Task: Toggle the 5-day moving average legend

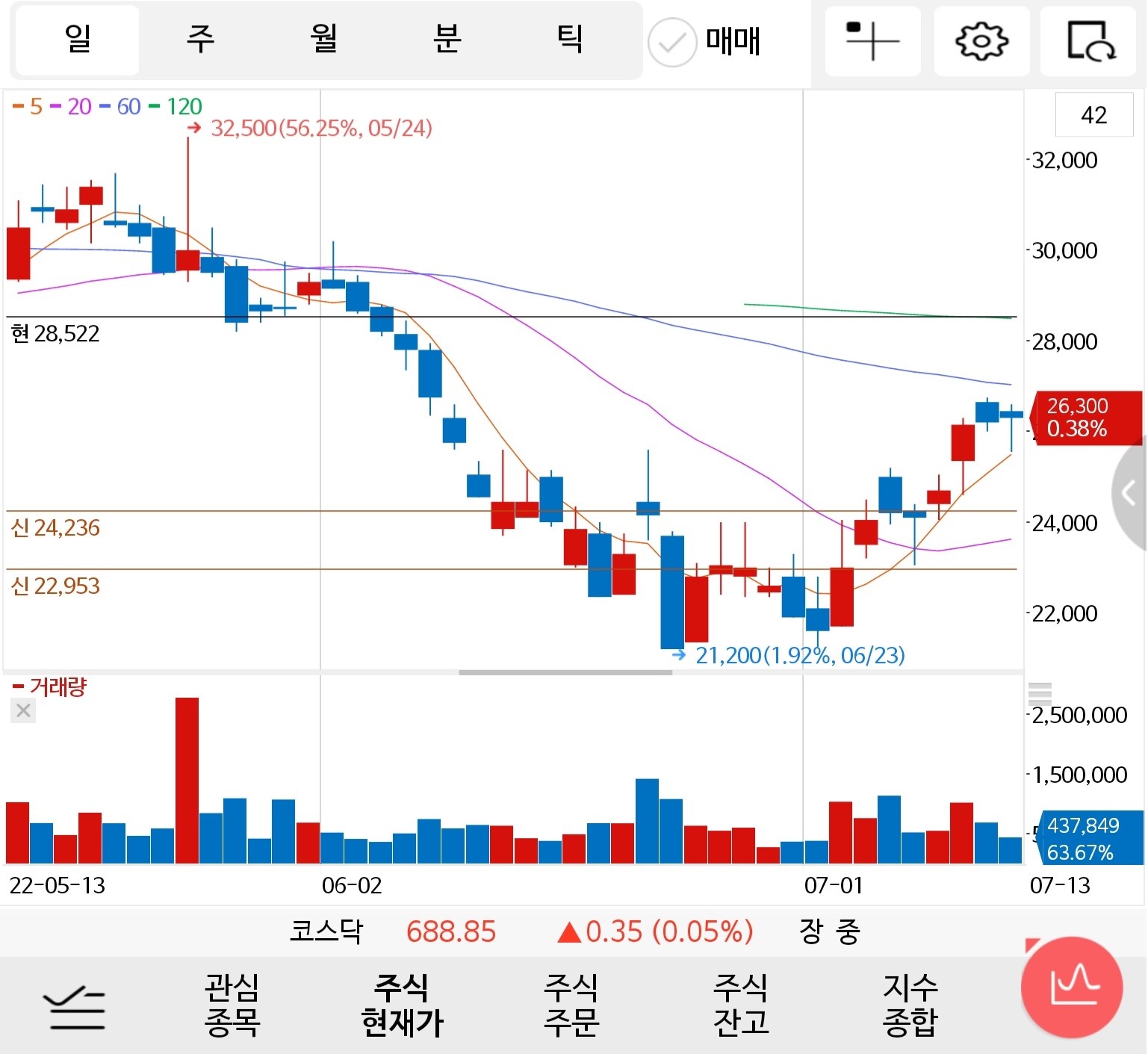Action: [x=30, y=108]
